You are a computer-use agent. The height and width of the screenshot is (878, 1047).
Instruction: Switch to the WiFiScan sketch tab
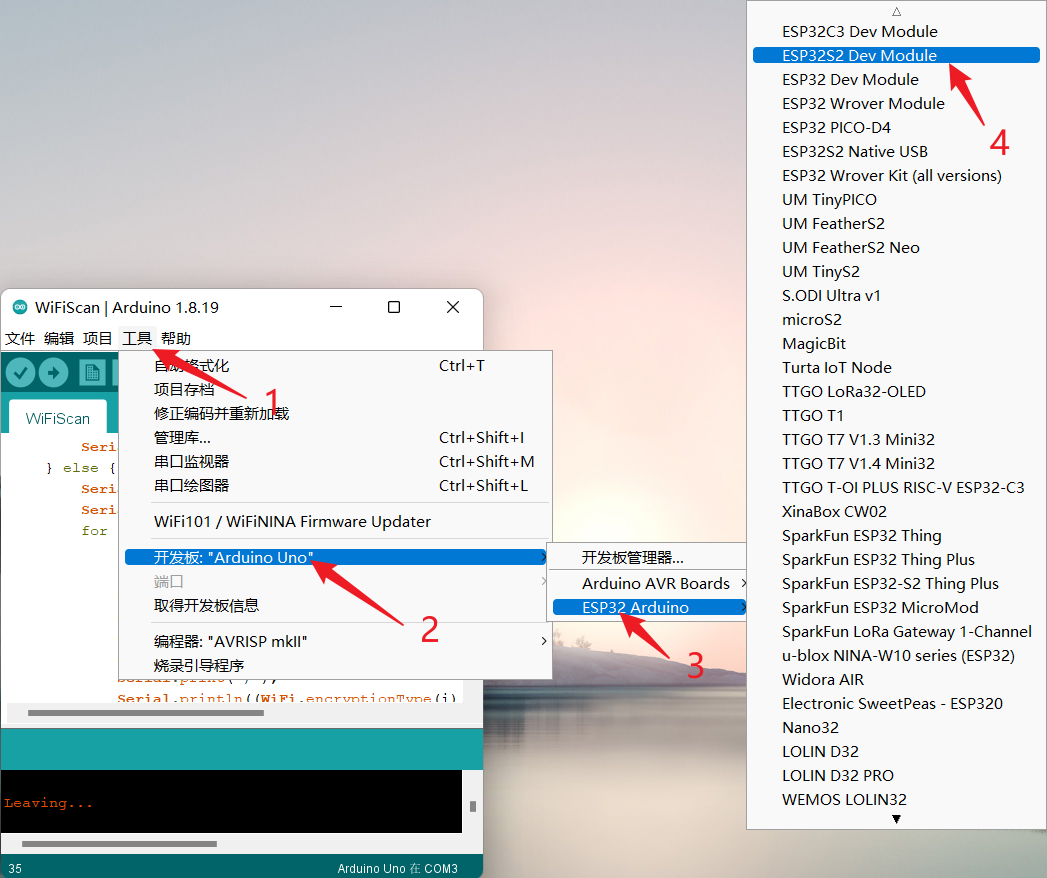coord(57,419)
